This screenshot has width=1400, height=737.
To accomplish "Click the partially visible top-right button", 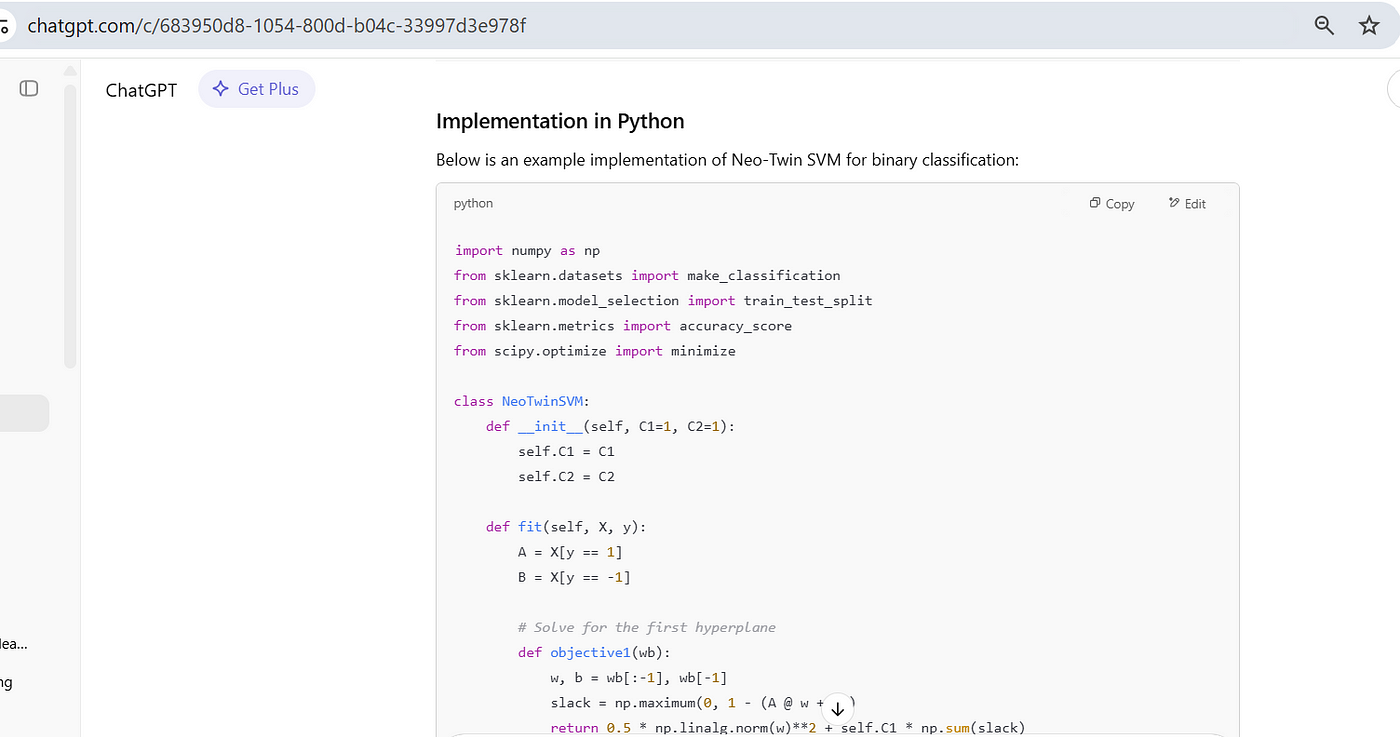I will click(x=1393, y=90).
